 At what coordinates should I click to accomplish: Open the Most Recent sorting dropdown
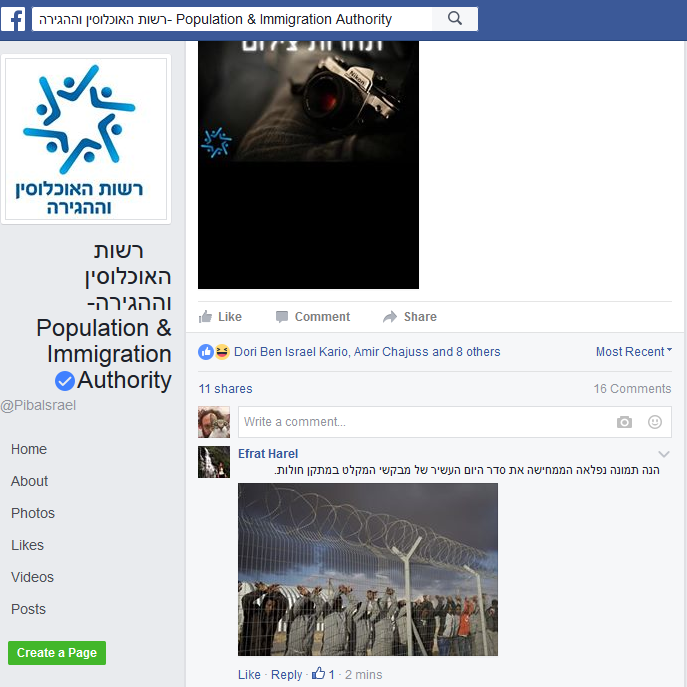(634, 352)
